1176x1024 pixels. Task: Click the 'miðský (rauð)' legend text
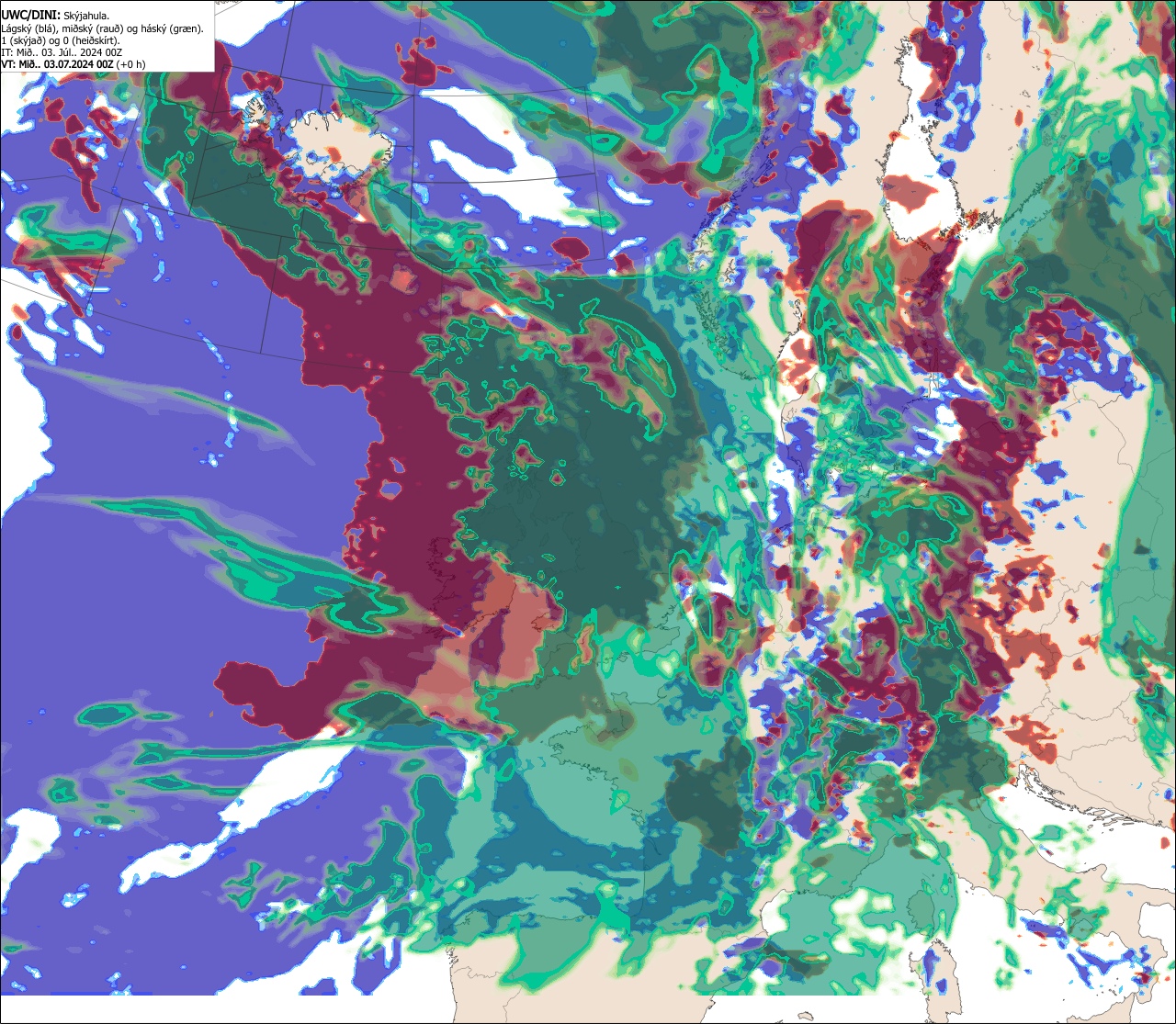click(x=92, y=29)
